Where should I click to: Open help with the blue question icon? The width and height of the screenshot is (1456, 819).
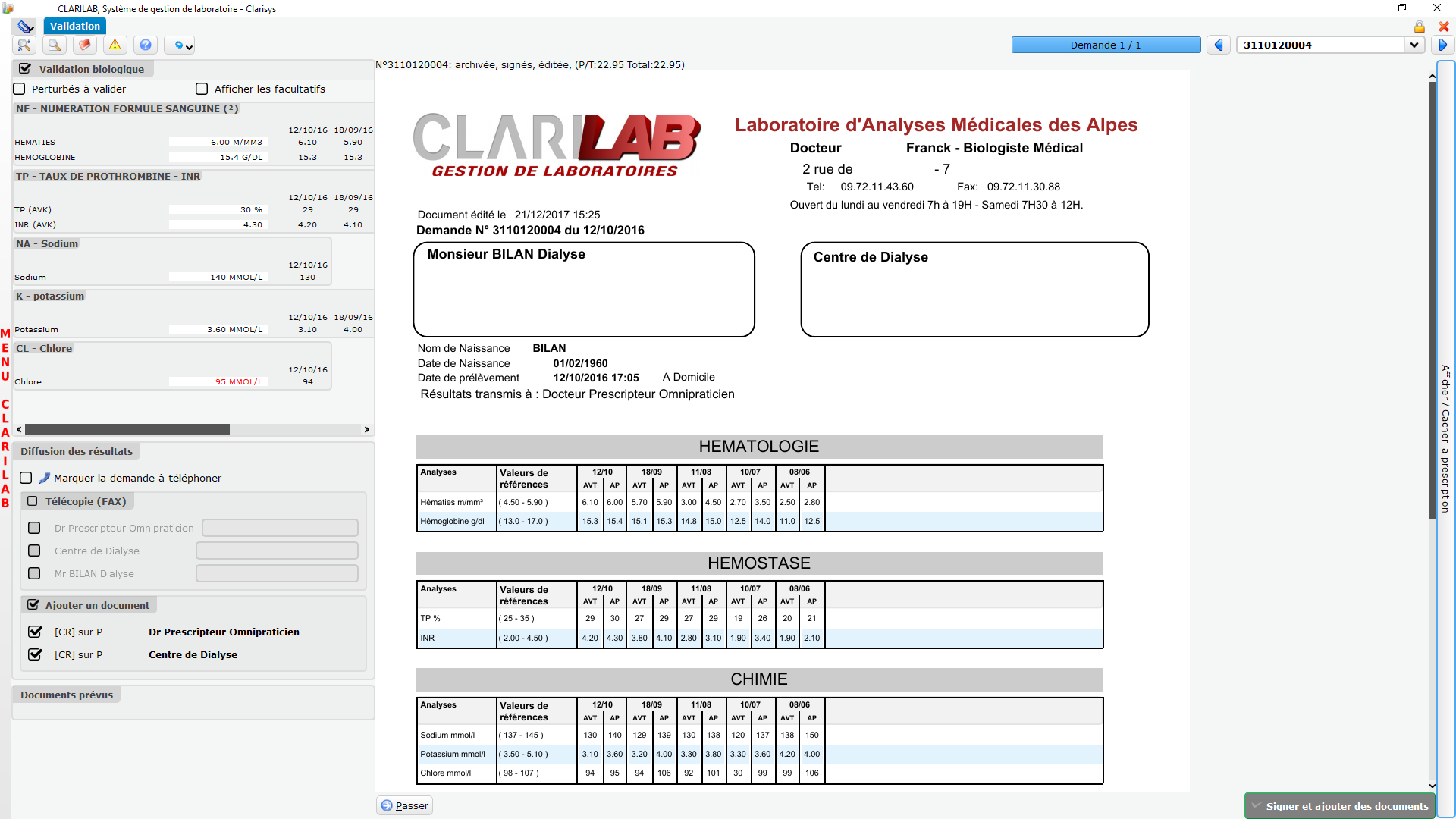(x=146, y=45)
